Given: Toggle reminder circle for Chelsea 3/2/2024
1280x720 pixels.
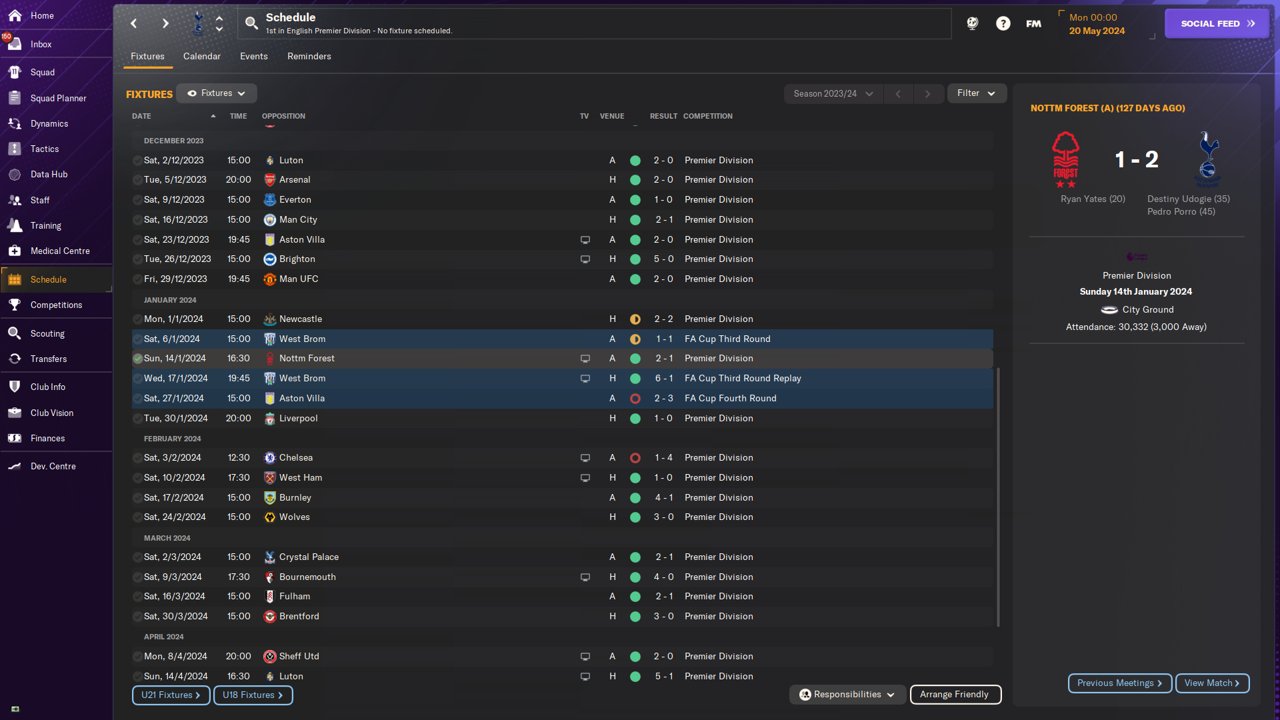Looking at the screenshot, I should pyautogui.click(x=138, y=458).
